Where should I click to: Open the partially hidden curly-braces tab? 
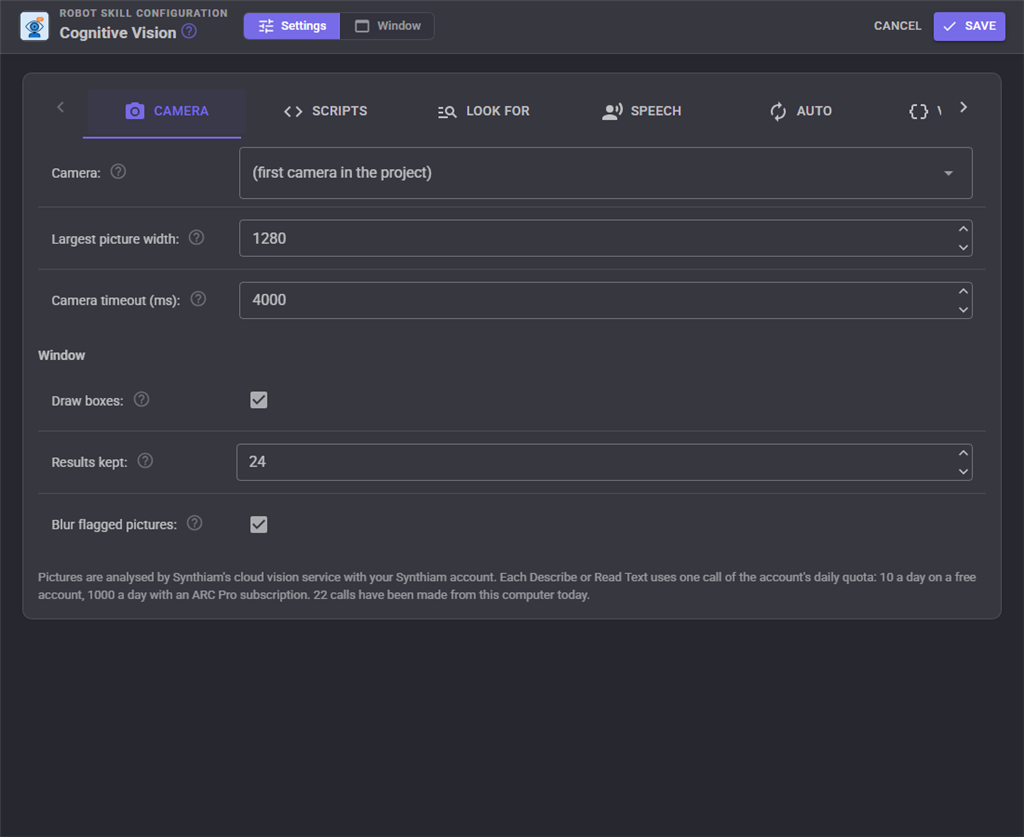[924, 112]
